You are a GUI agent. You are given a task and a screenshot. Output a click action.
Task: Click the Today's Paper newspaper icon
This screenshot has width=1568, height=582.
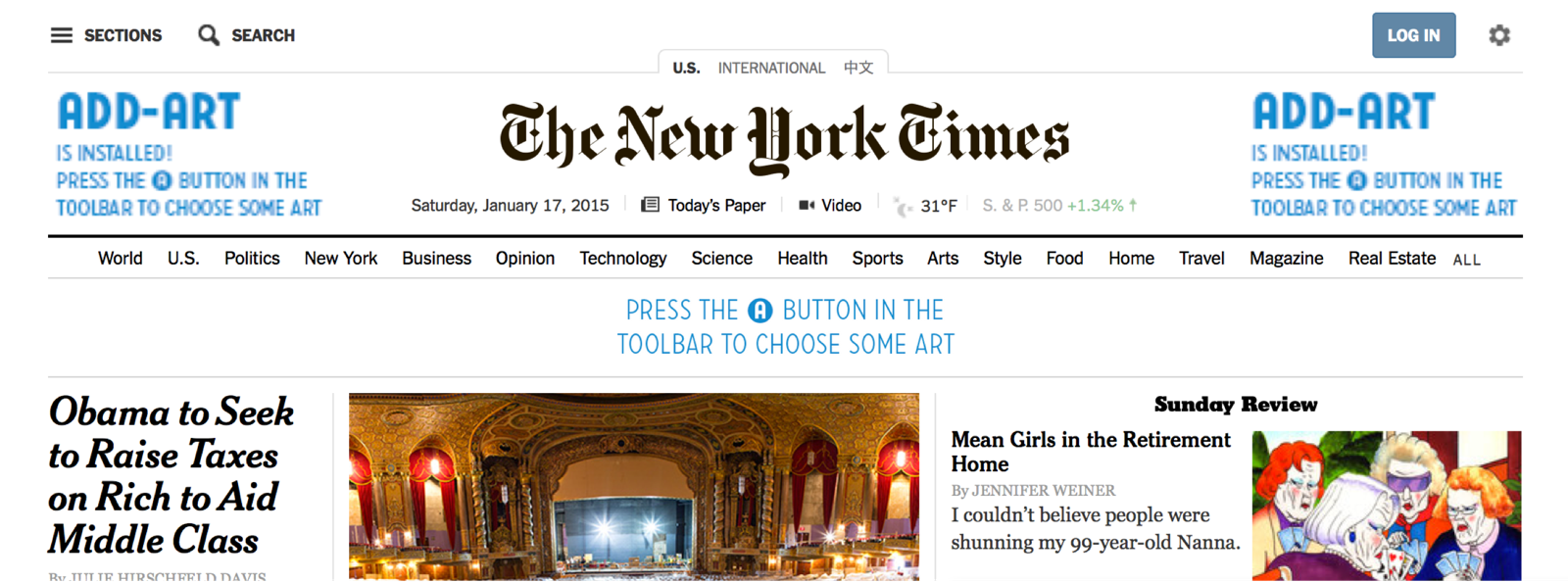pyautogui.click(x=650, y=205)
